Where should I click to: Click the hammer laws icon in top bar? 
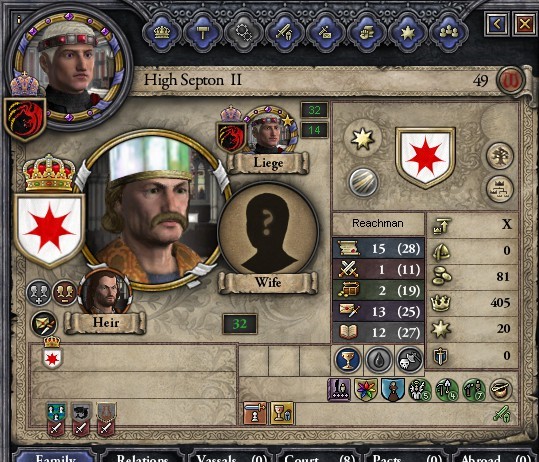203,33
